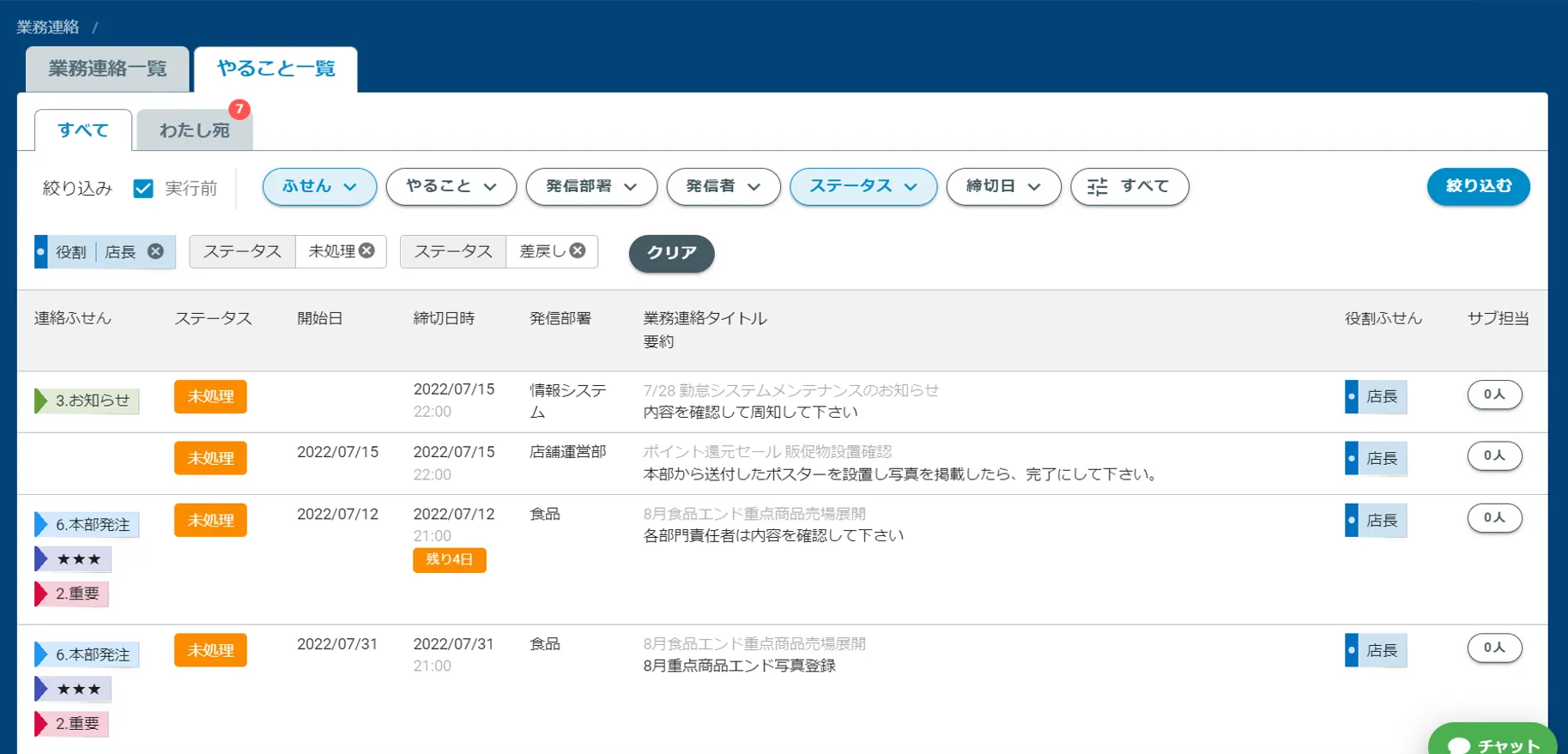The width and height of the screenshot is (1568, 754).
Task: Click 0人 pill on ポイント還元セール row
Action: [1494, 455]
